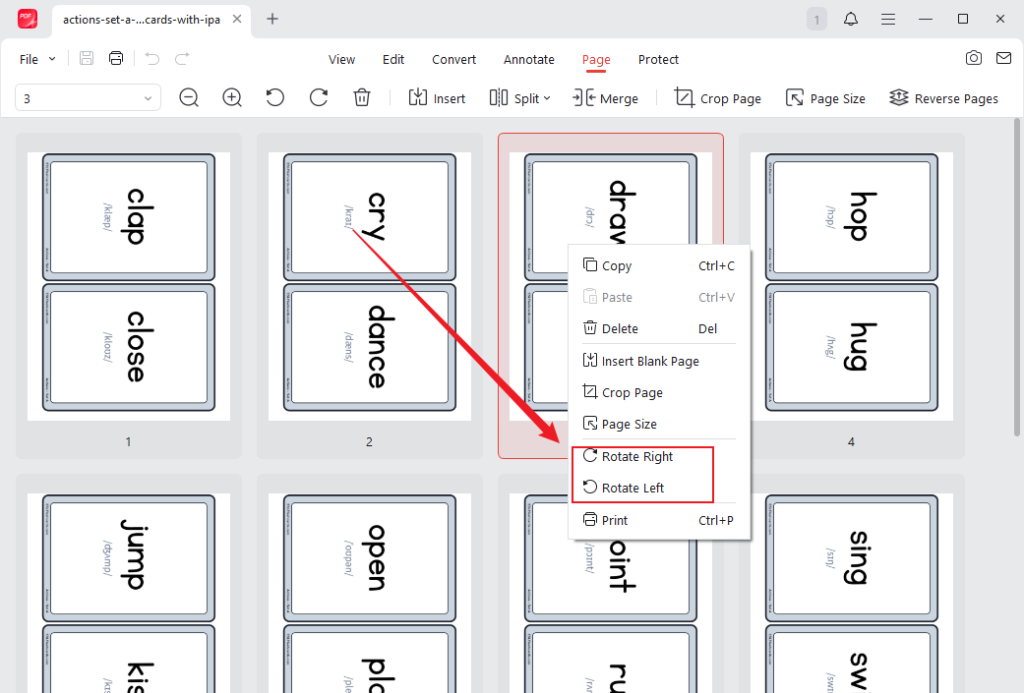Screen dimensions: 1024x693
Task: Zoom out page thumbnails
Action: [189, 98]
